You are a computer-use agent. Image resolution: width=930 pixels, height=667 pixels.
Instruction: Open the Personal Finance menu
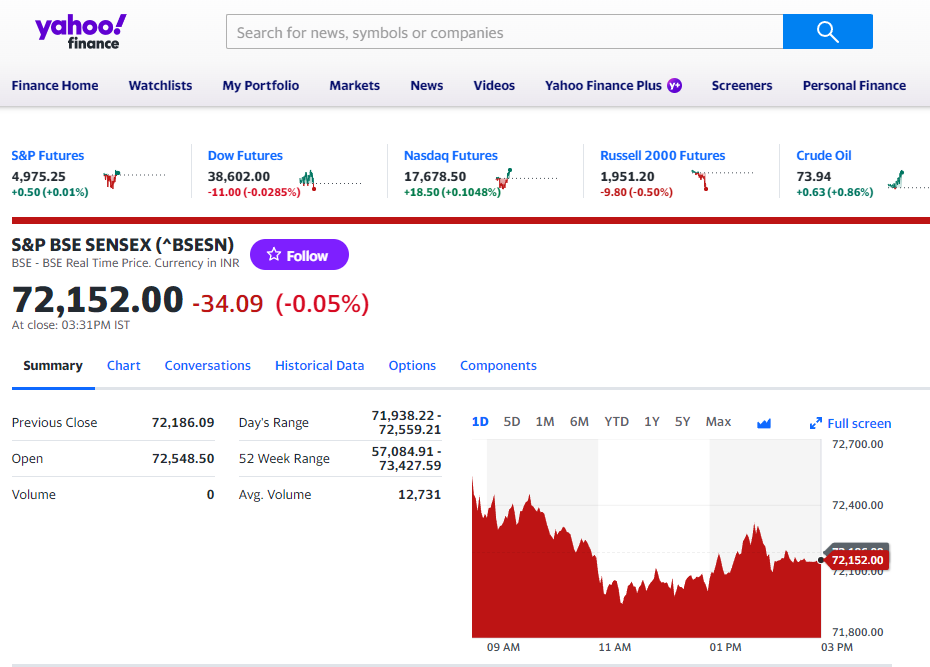854,85
